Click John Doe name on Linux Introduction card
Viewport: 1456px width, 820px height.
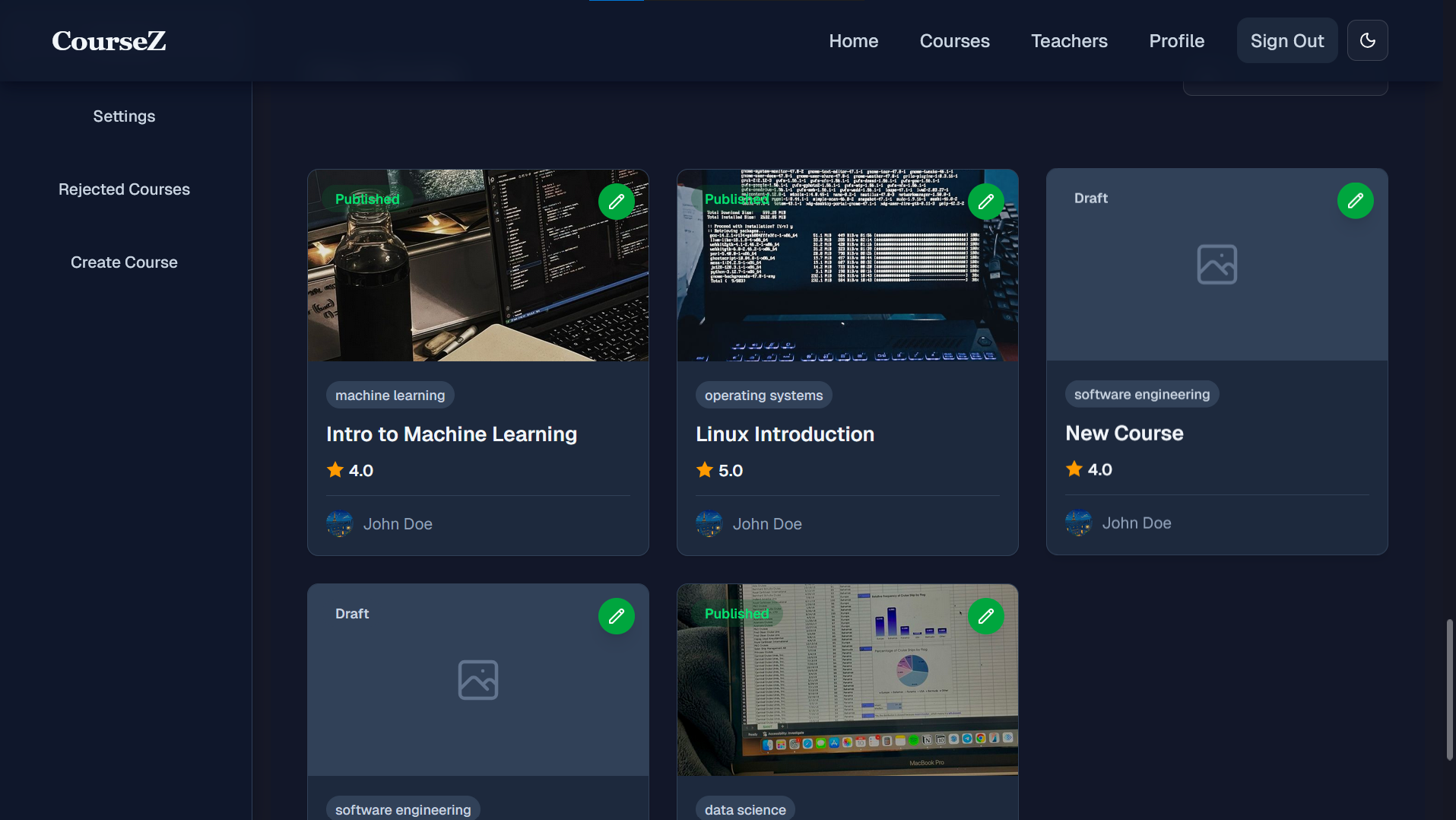[x=766, y=524]
